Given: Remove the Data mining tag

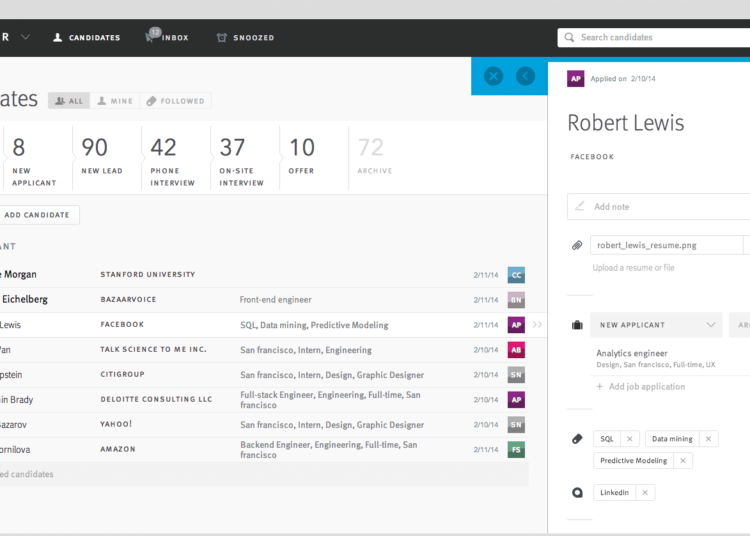Looking at the screenshot, I should point(708,439).
